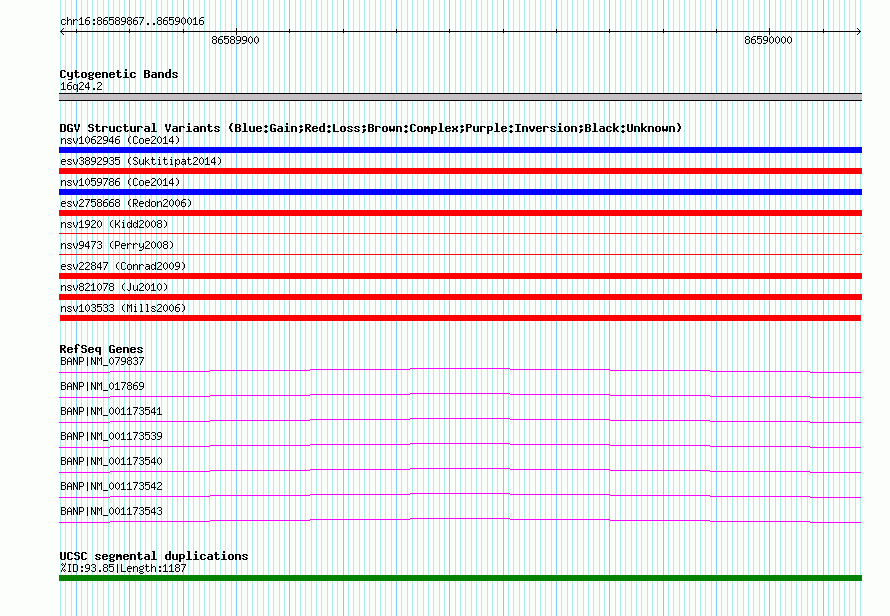This screenshot has width=890, height=616.
Task: Open variant esv2758668 (Redon2006) label
Action: click(126, 203)
